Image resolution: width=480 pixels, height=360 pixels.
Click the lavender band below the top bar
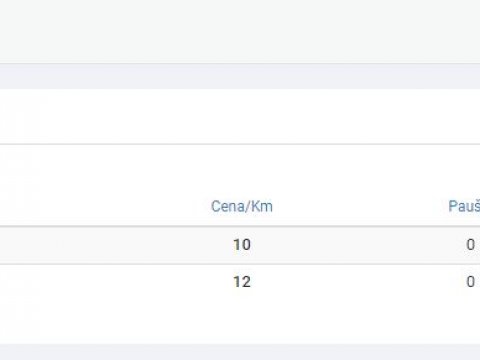240,76
